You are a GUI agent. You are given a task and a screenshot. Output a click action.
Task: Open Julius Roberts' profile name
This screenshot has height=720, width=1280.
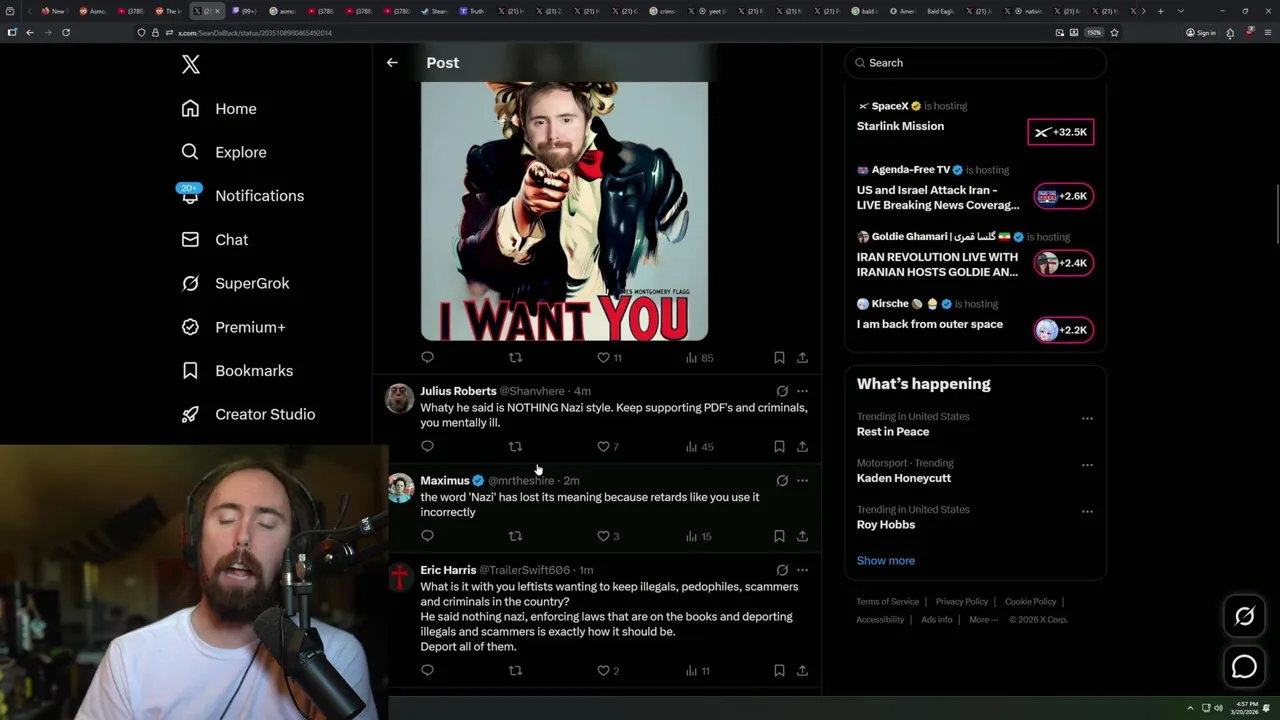tap(458, 391)
